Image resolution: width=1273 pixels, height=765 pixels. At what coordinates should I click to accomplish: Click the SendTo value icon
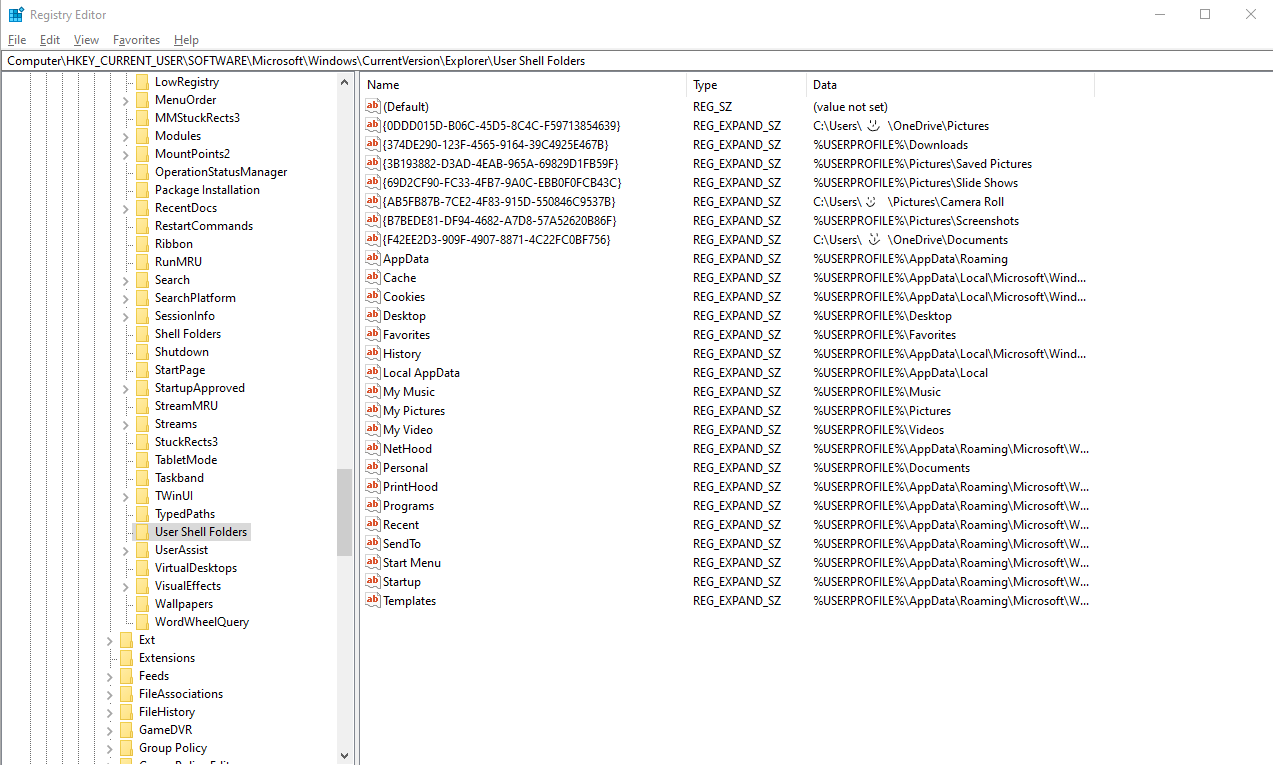pos(373,543)
